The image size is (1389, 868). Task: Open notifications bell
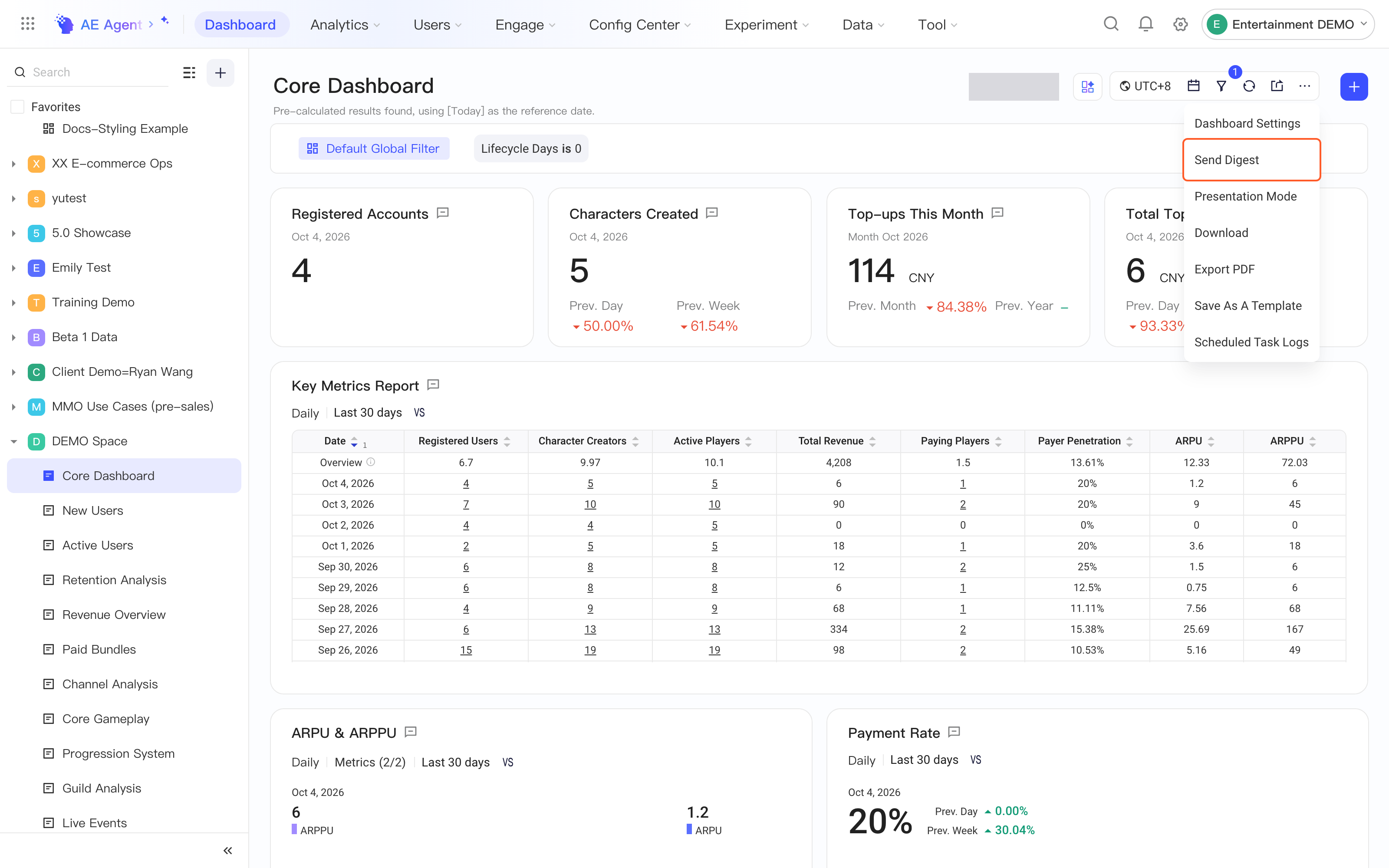pyautogui.click(x=1145, y=24)
